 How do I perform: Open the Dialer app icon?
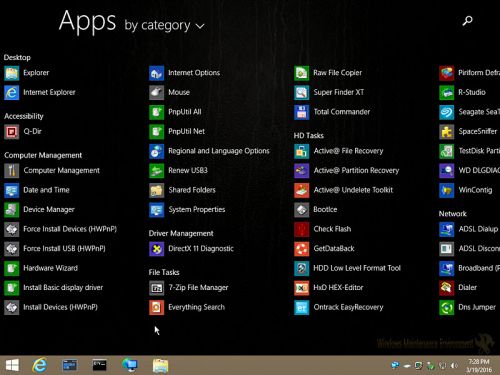click(x=447, y=288)
